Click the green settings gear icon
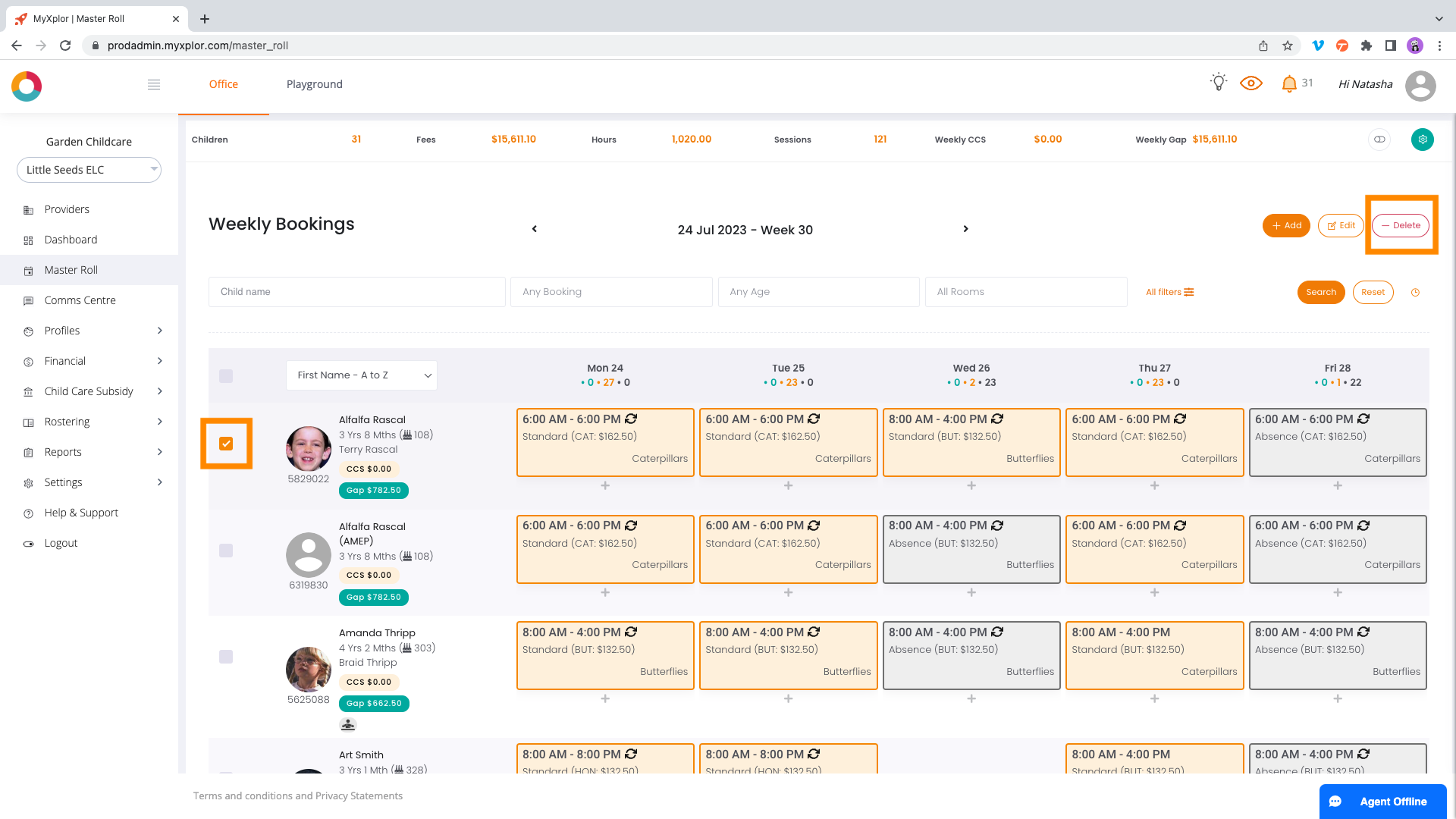Viewport: 1456px width, 819px height. [x=1422, y=140]
